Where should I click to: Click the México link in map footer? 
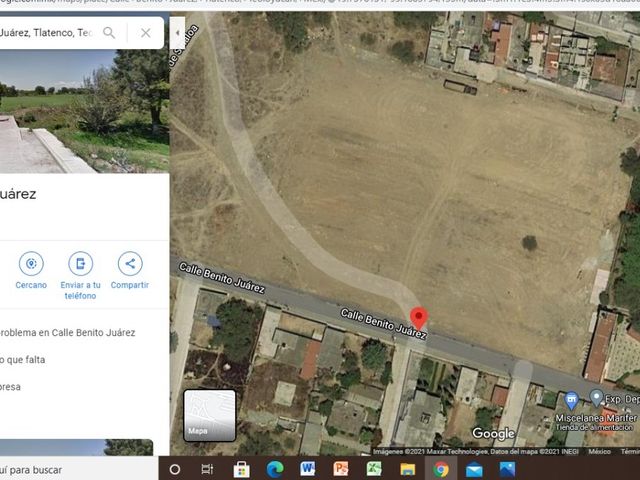[x=599, y=451]
